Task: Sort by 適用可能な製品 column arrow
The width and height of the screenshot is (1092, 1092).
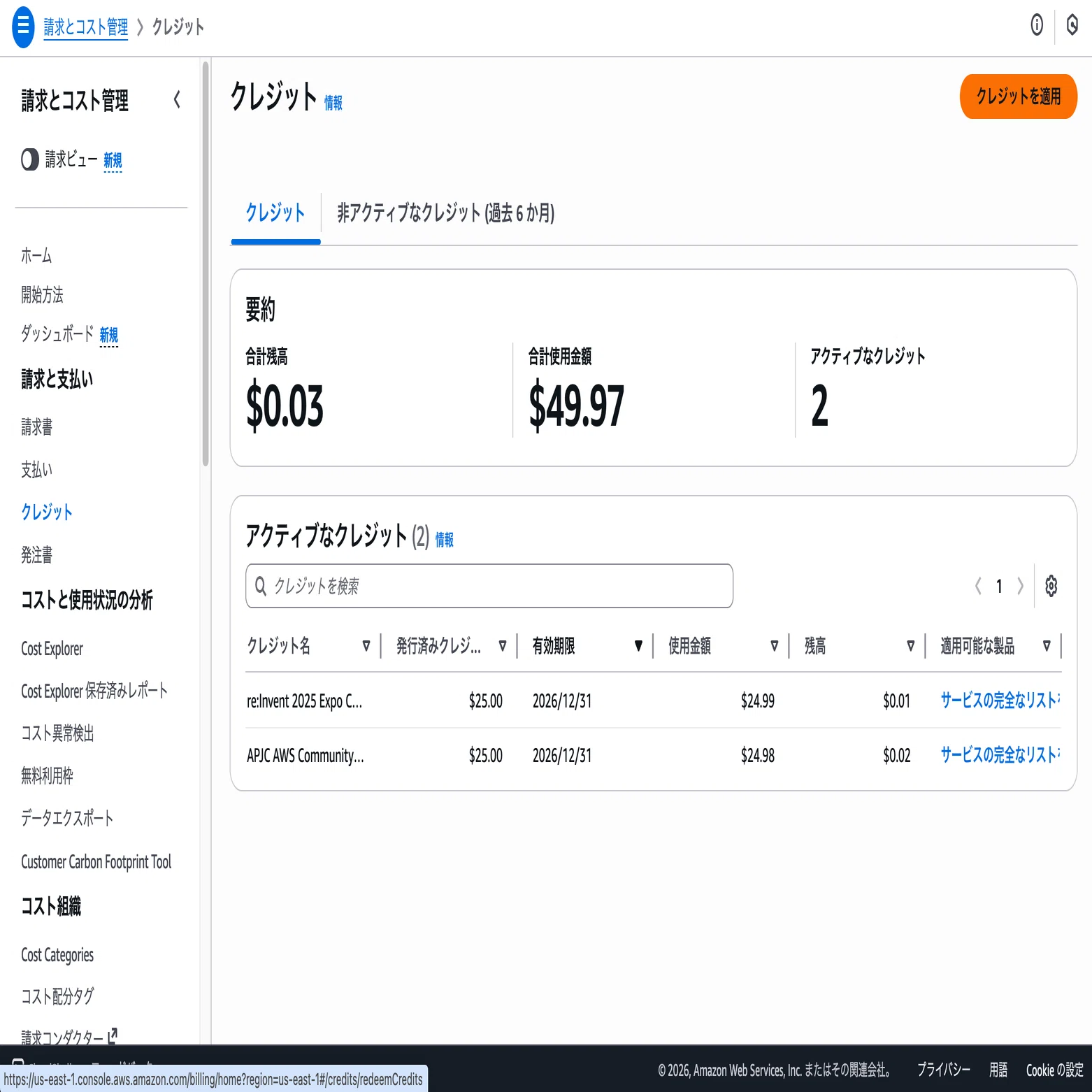Action: [x=1047, y=646]
